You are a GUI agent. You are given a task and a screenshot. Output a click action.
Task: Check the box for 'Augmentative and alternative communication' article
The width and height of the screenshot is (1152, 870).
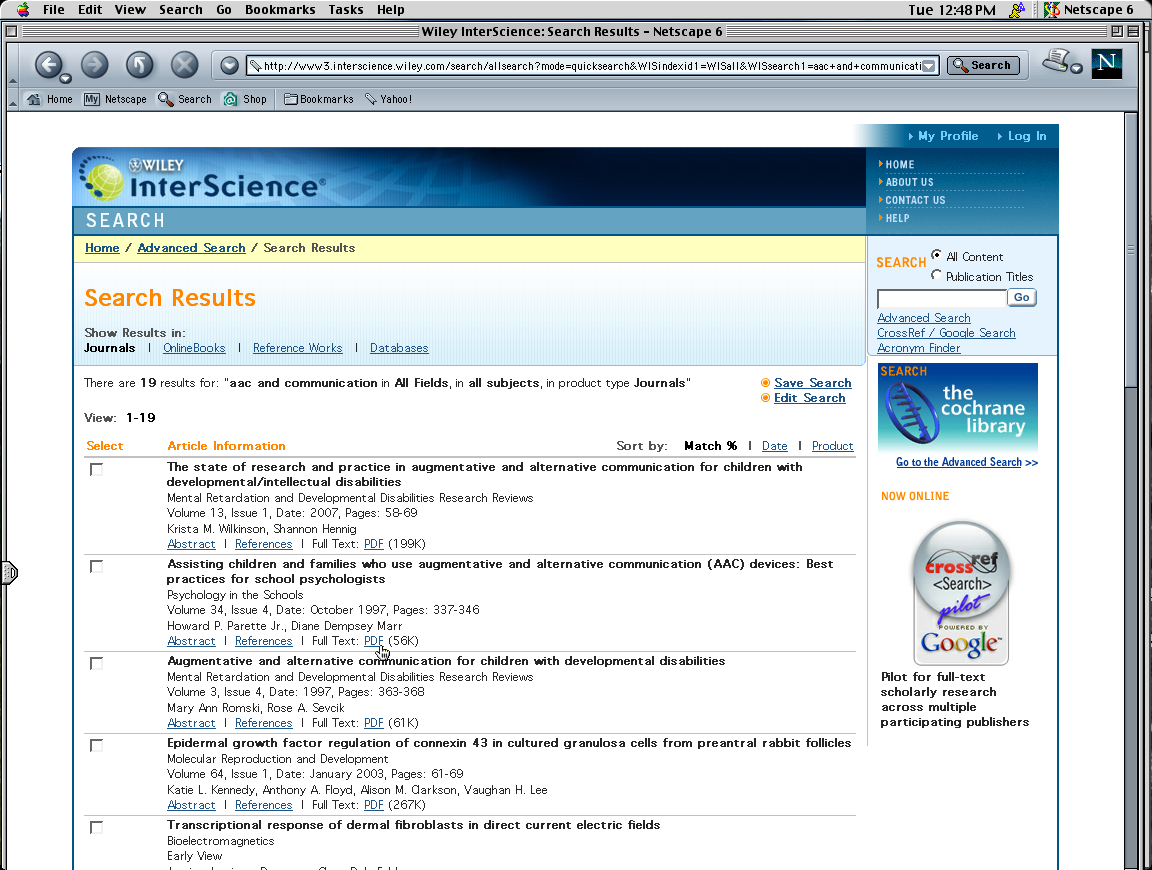[96, 664]
